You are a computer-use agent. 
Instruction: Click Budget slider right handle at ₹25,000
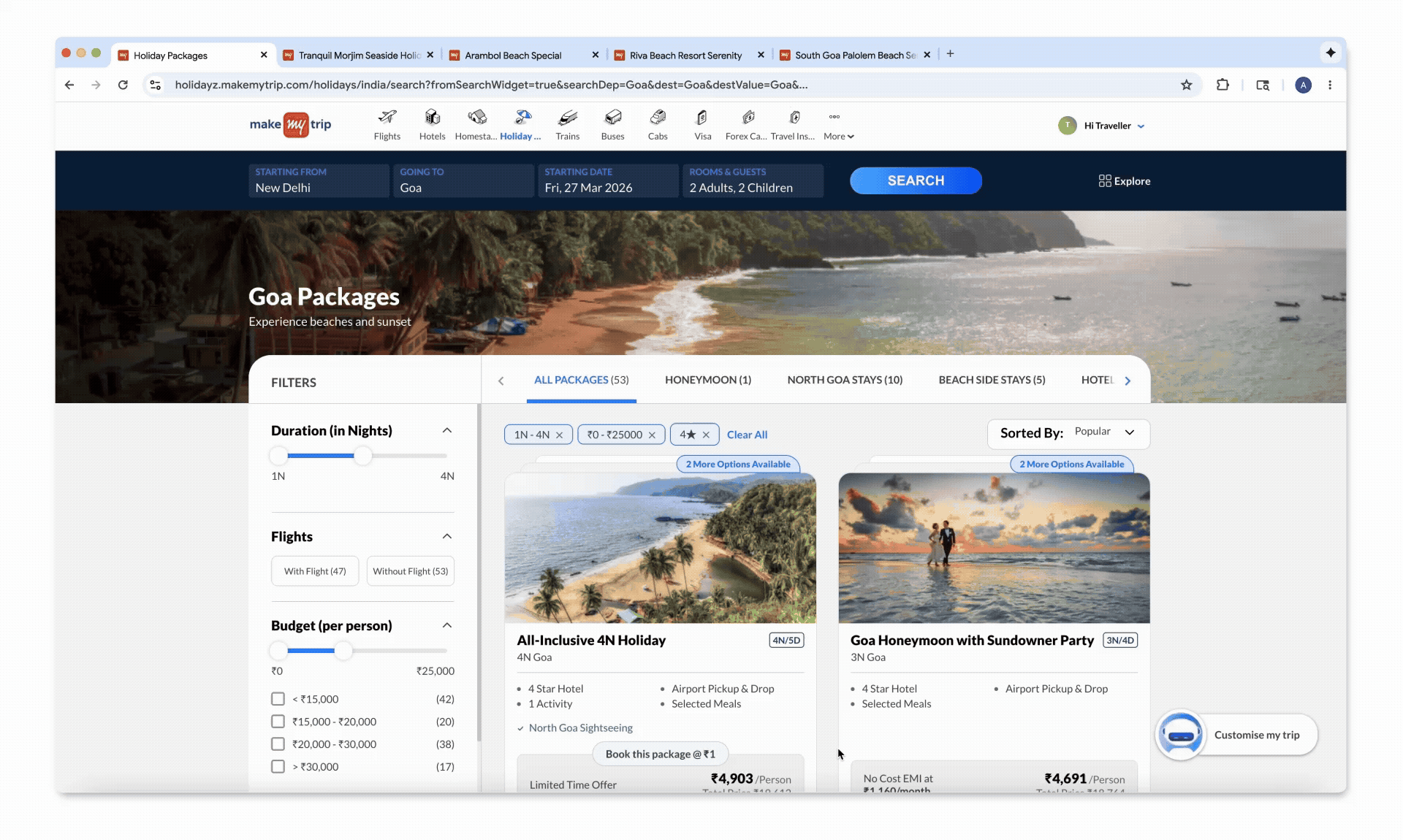coord(343,650)
